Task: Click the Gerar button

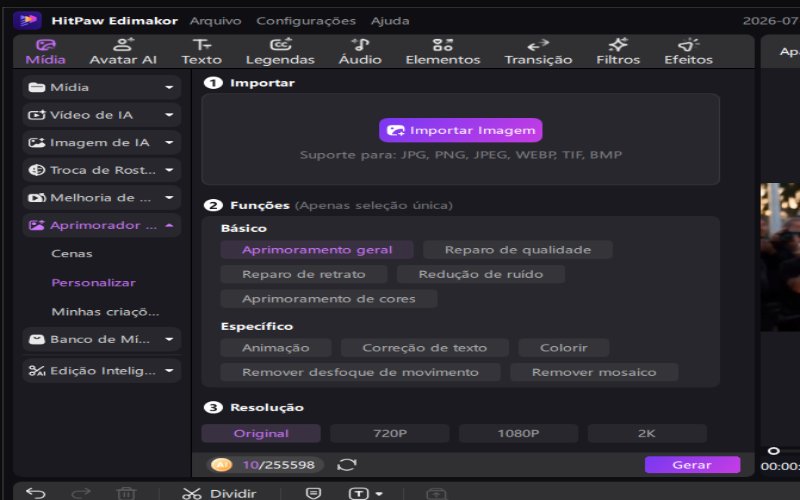Action: tap(692, 465)
